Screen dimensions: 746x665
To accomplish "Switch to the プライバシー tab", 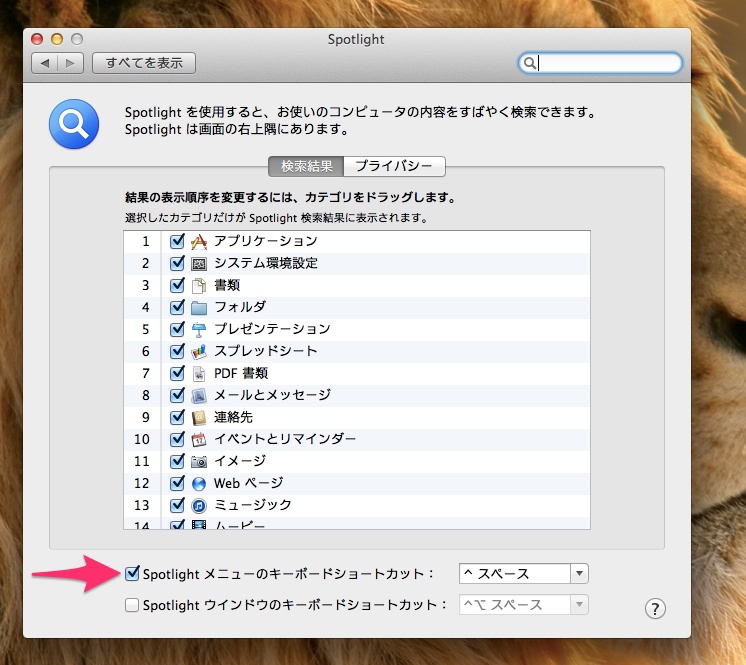I will [x=394, y=166].
